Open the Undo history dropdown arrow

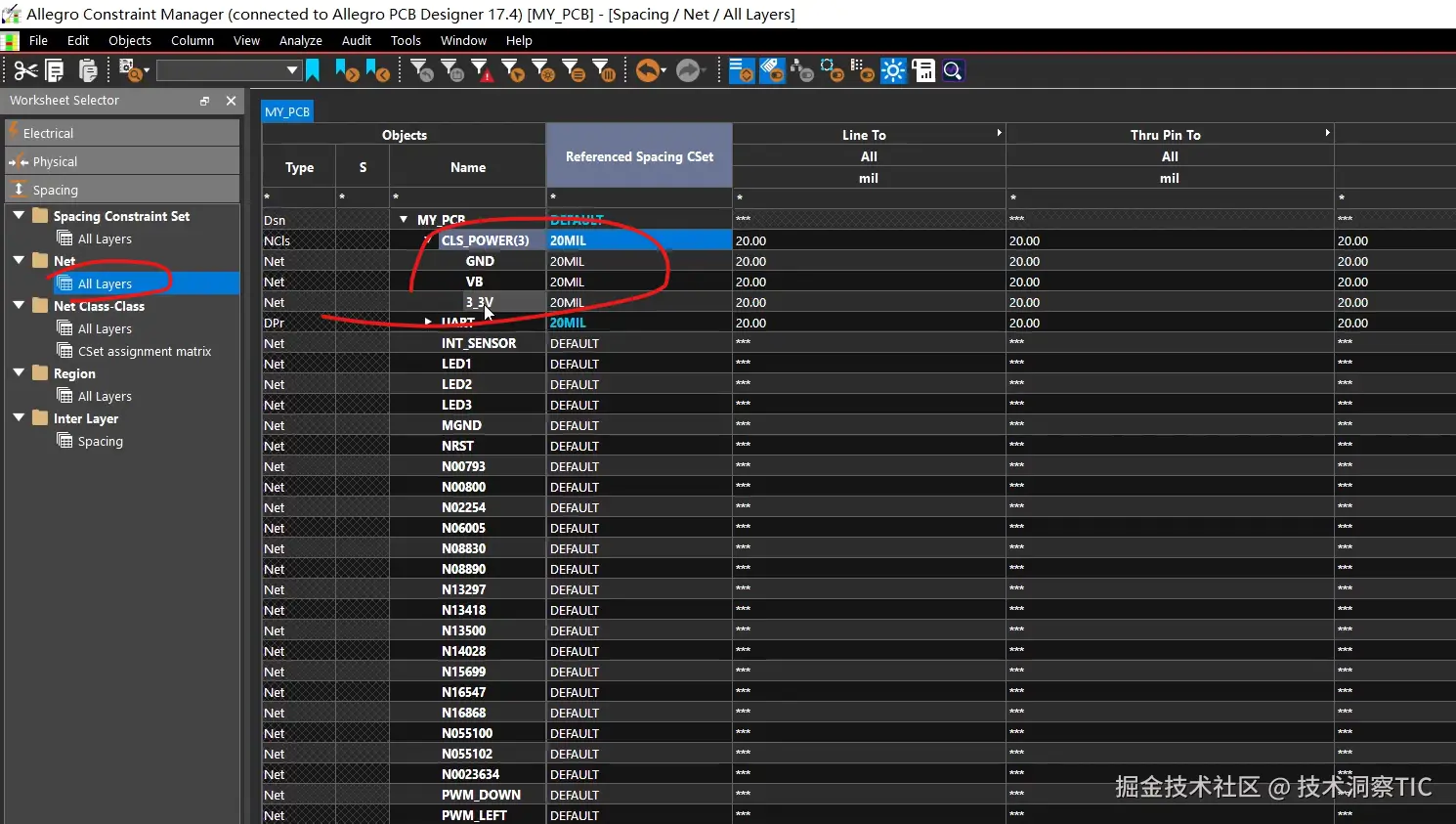point(664,70)
